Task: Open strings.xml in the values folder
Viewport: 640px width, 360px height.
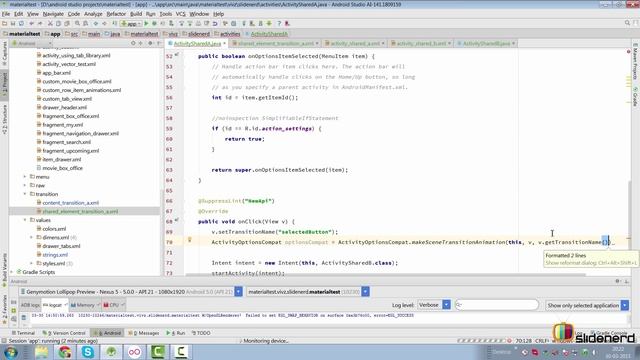Action: 55,255
